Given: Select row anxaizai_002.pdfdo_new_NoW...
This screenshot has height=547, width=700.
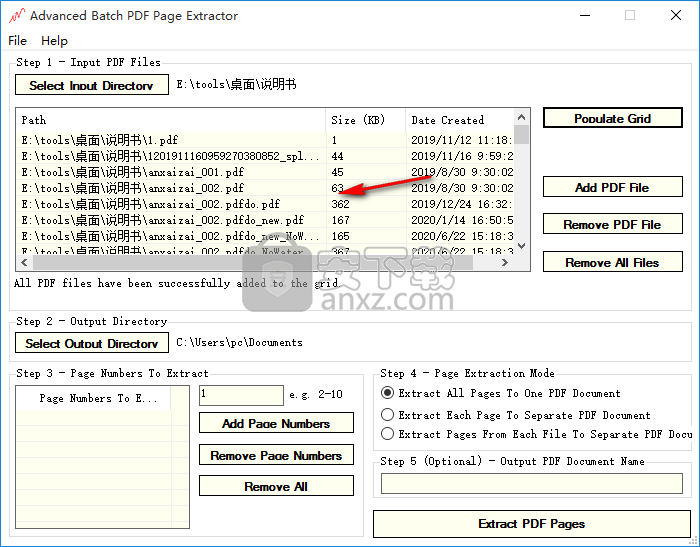Looking at the screenshot, I should coord(265,236).
